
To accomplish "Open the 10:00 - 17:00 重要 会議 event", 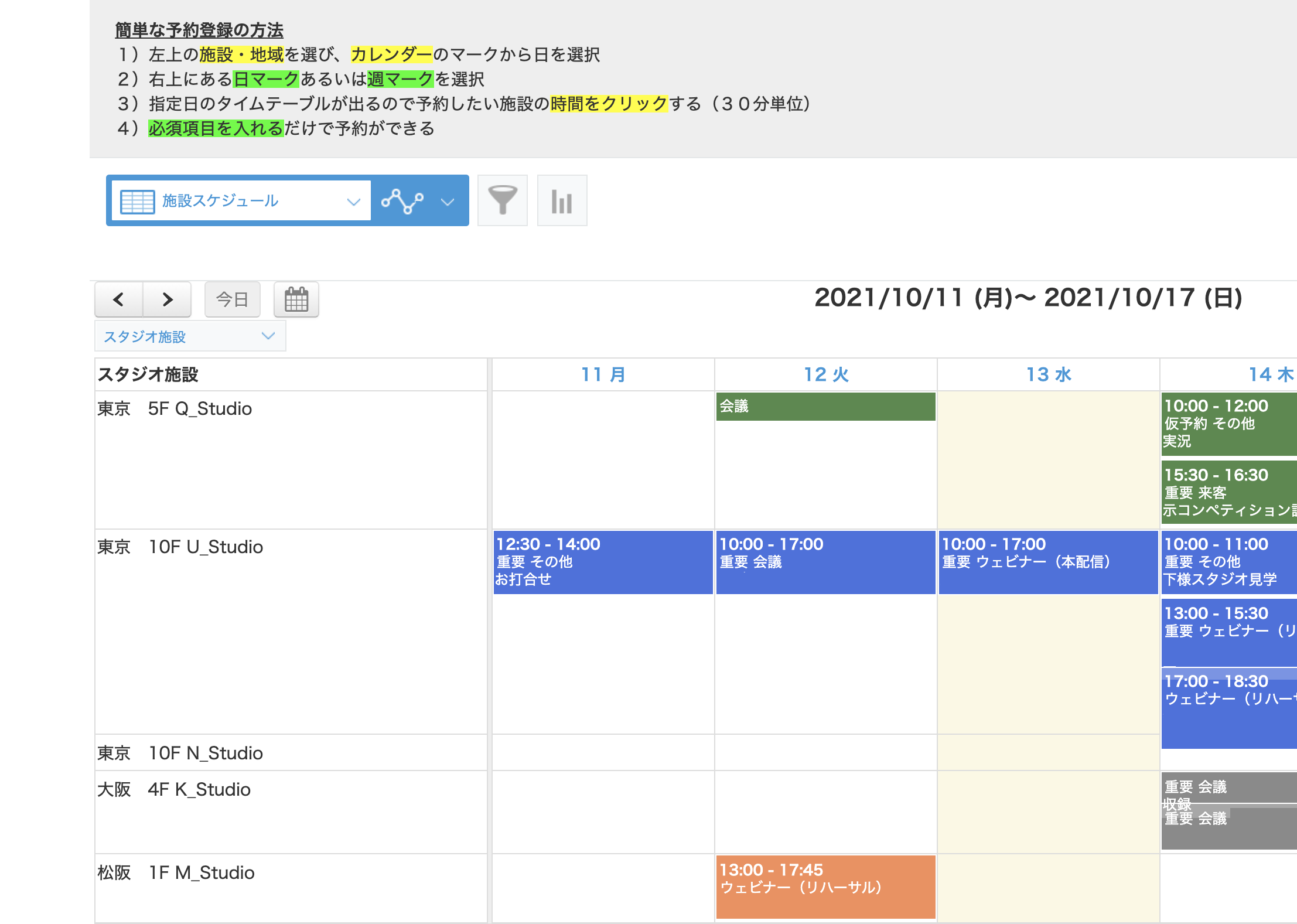I will pyautogui.click(x=826, y=562).
